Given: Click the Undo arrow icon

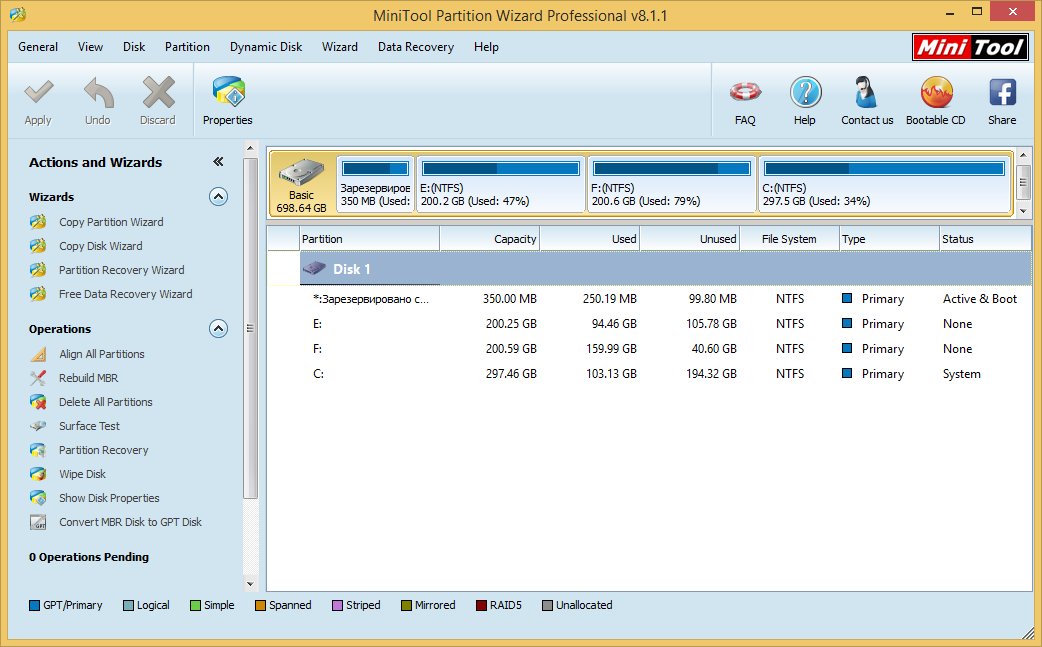Looking at the screenshot, I should pyautogui.click(x=98, y=93).
